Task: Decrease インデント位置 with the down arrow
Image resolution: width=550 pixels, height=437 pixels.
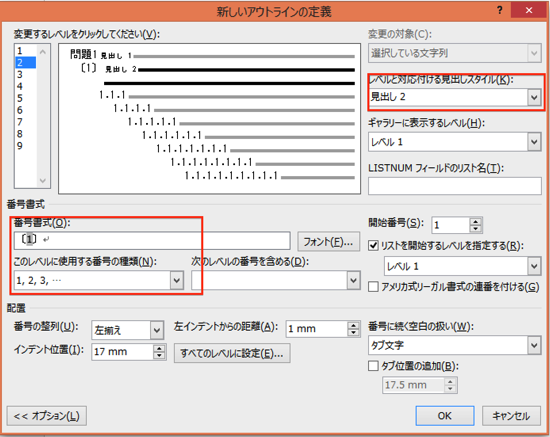Action: coord(159,356)
